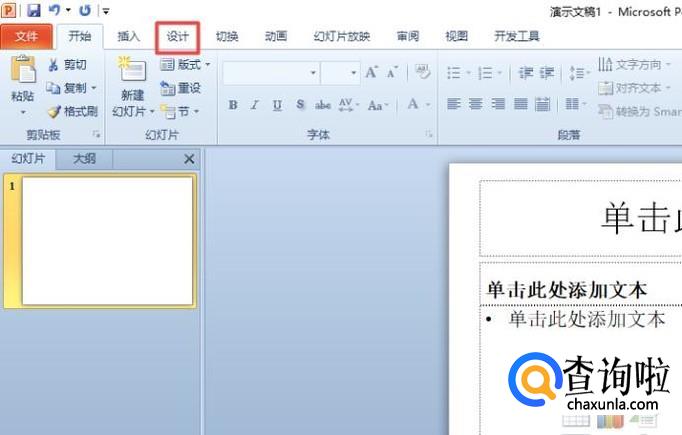Image resolution: width=682 pixels, height=435 pixels.
Task: Toggle Underline formatting
Action: 277,105
